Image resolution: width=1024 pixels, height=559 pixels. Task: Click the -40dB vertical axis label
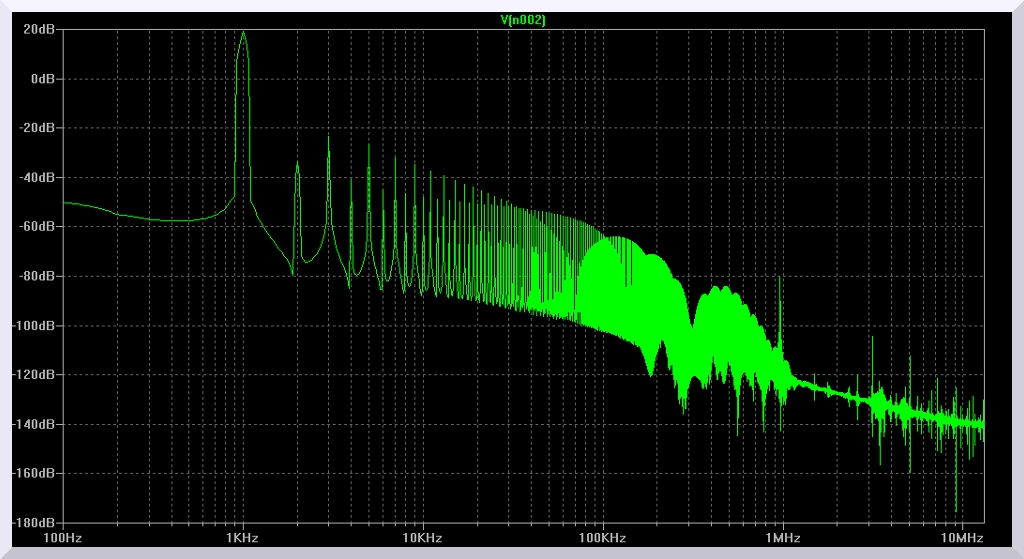(37, 178)
